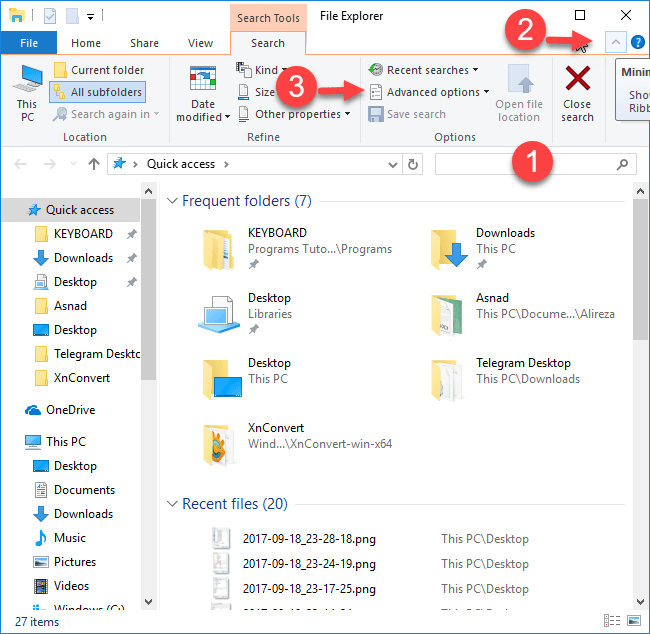Click the Close search red X icon
Screen dimensions: 650x634
(577, 80)
